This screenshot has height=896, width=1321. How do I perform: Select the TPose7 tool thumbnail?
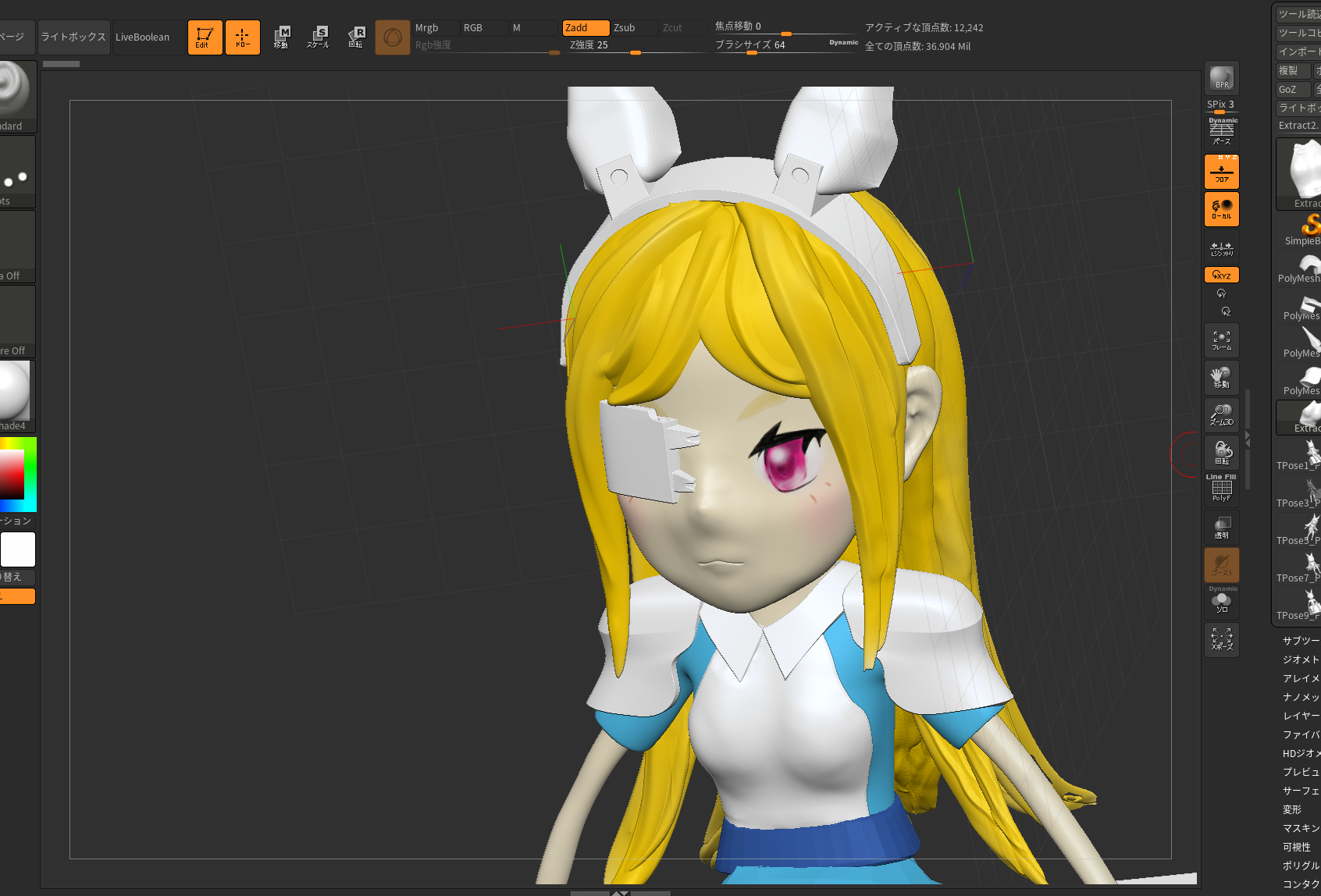(x=1299, y=567)
